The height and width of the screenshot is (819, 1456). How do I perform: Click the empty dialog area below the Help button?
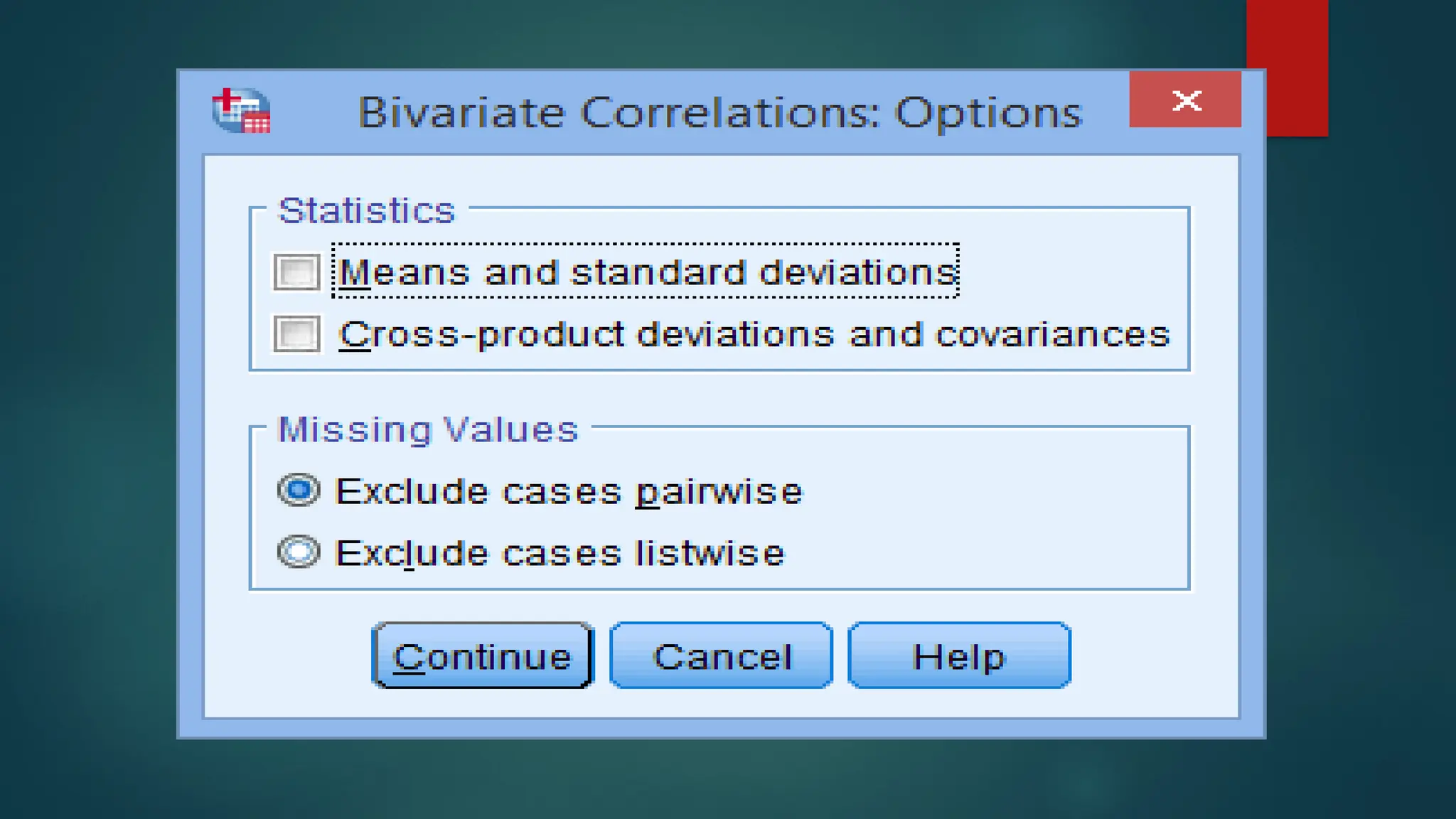(x=958, y=704)
